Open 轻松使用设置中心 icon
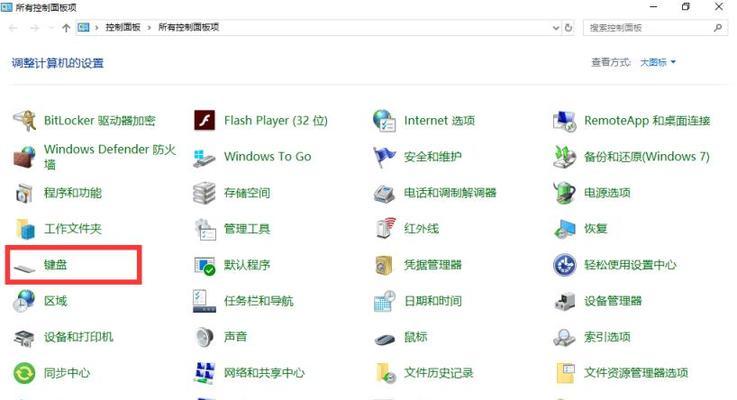 point(564,265)
